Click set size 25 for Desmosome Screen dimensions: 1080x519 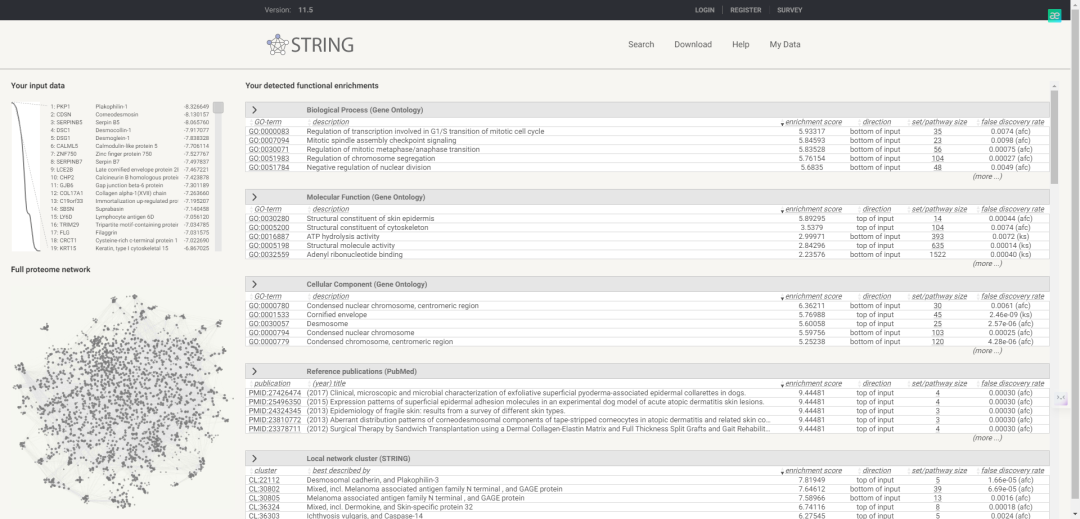tap(937, 324)
